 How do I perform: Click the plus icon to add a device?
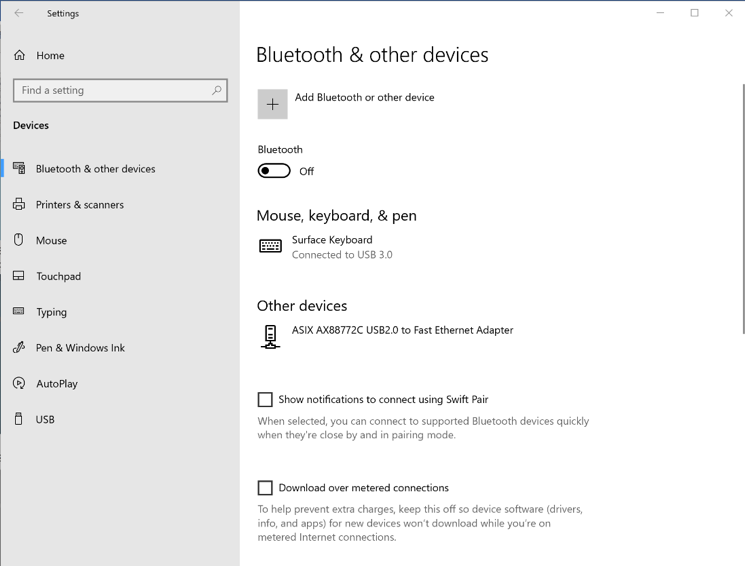pos(273,104)
